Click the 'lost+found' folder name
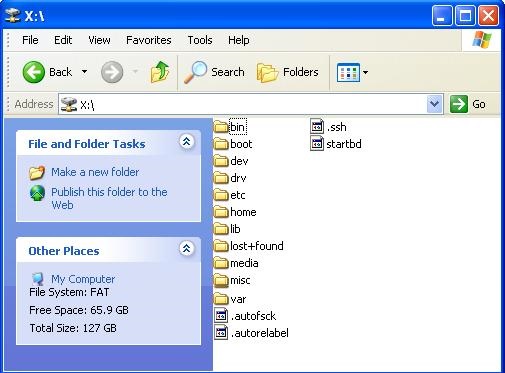This screenshot has width=505, height=373. pos(257,246)
